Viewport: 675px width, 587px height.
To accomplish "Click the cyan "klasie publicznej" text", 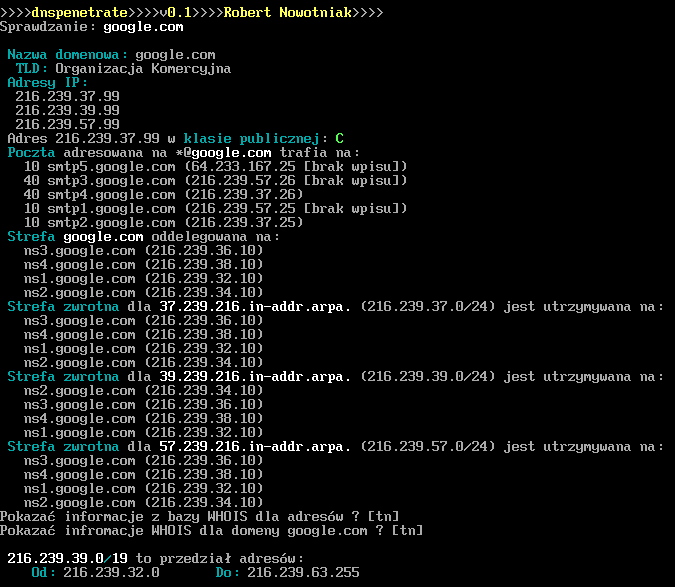I will [x=251, y=139].
